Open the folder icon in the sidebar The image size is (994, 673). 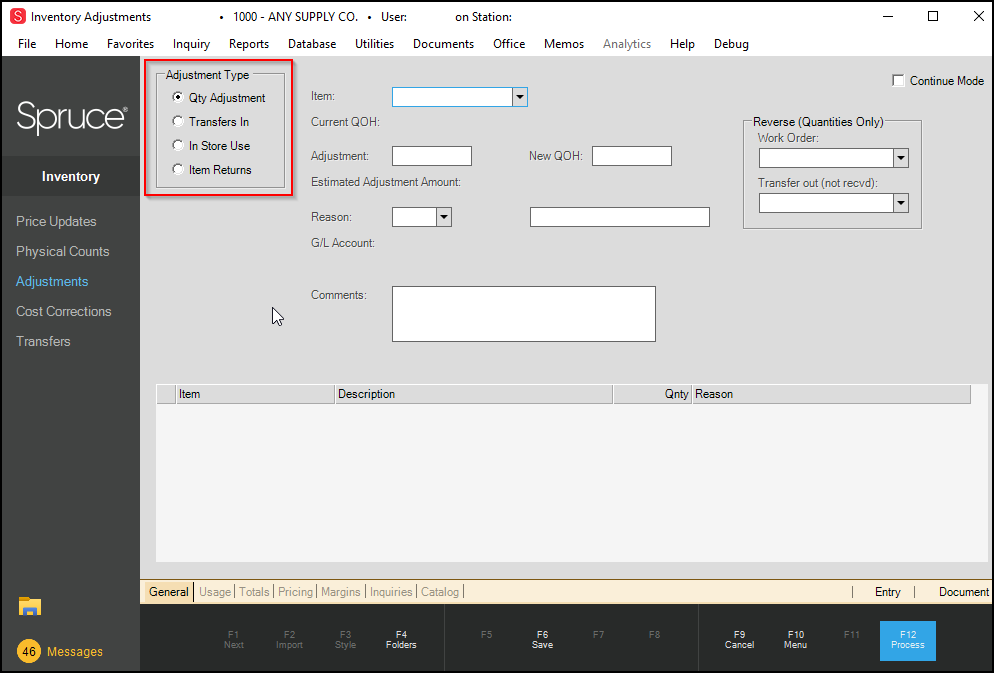tap(30, 606)
